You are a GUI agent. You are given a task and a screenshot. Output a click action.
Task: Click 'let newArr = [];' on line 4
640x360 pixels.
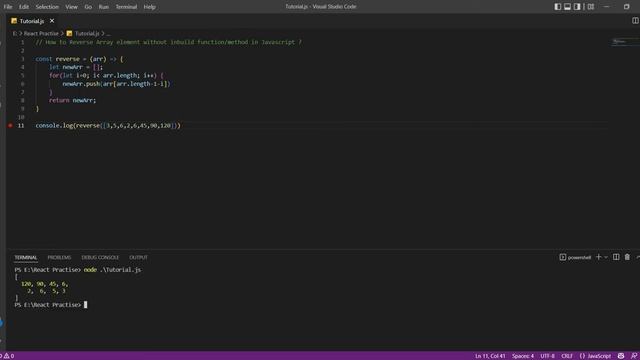tap(76, 67)
